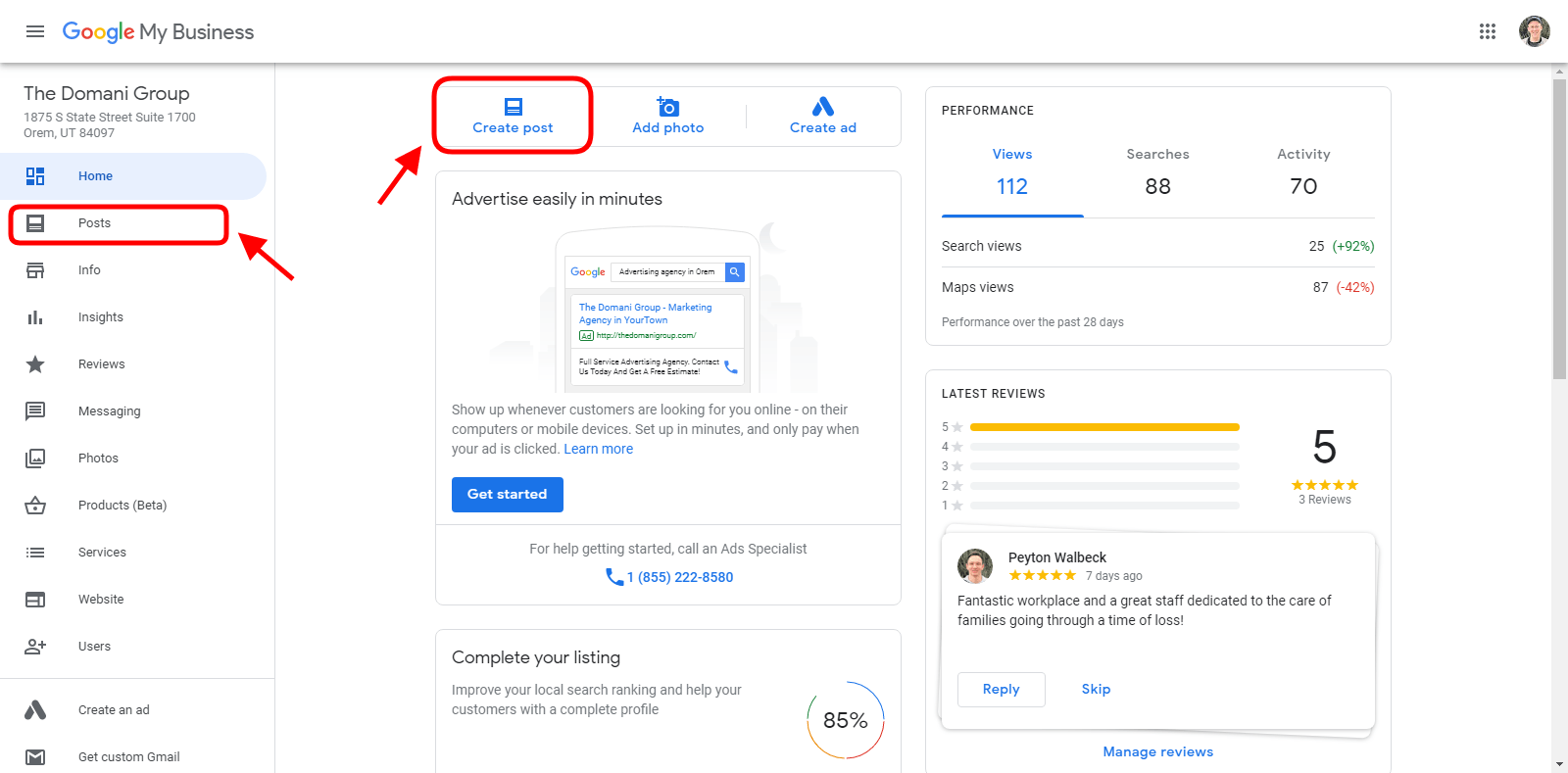Click the page vertical scrollbar
This screenshot has height=773, width=1568.
pos(1559,229)
